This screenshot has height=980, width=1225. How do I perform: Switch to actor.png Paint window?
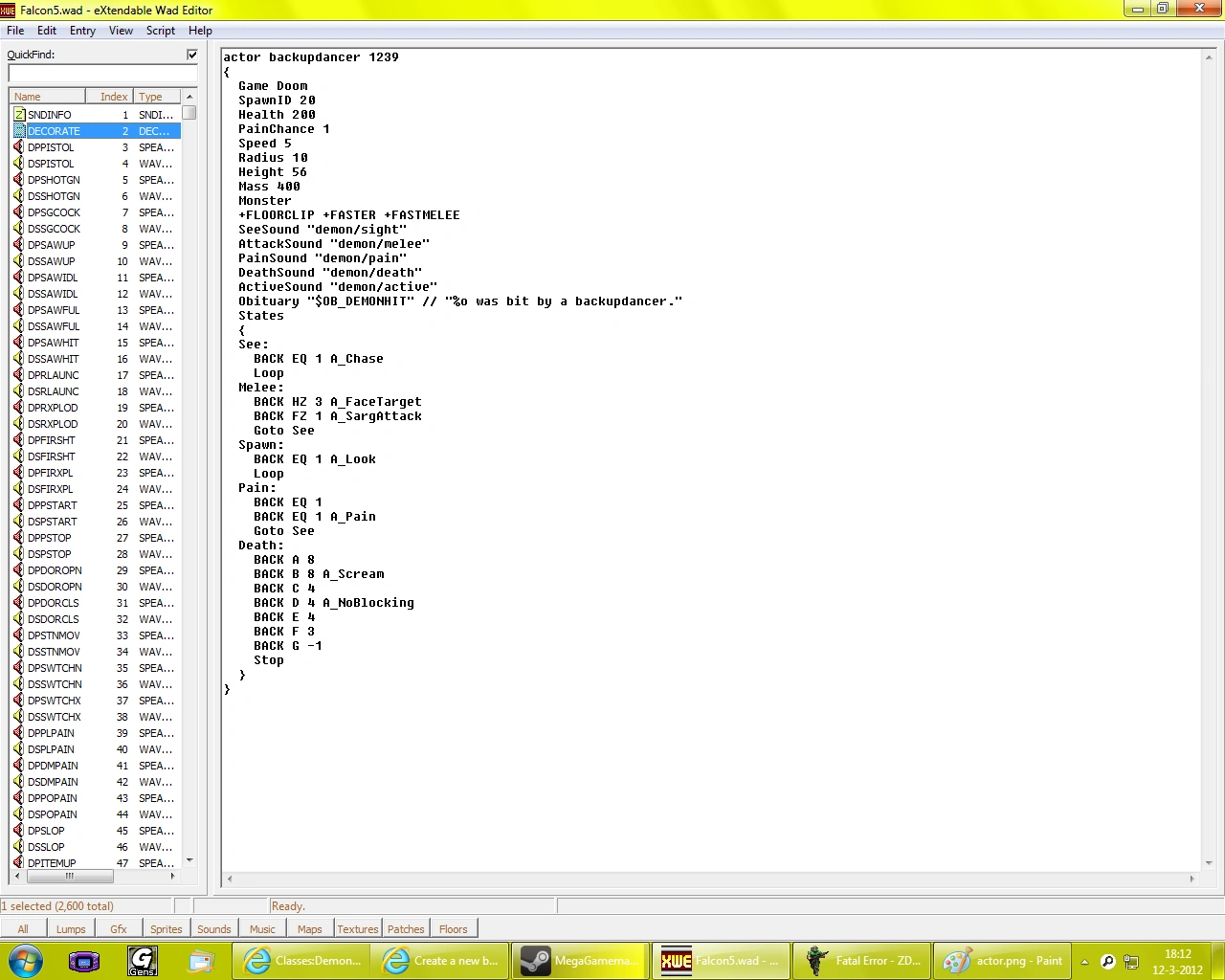[x=1002, y=961]
